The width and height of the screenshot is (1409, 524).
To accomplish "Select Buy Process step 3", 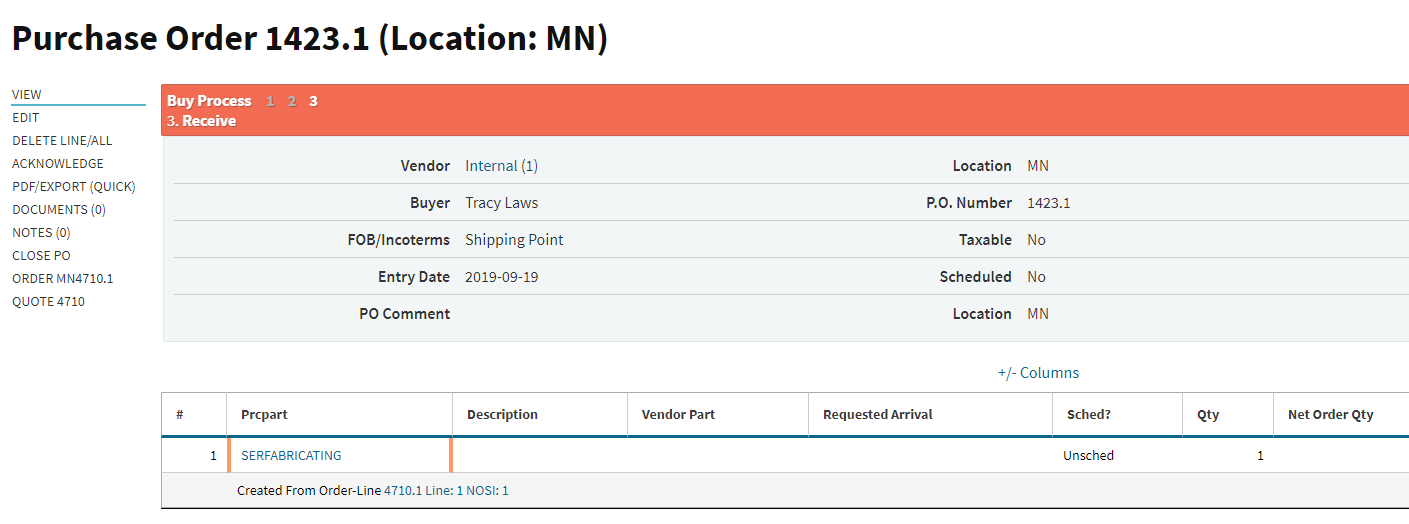I will (x=313, y=101).
